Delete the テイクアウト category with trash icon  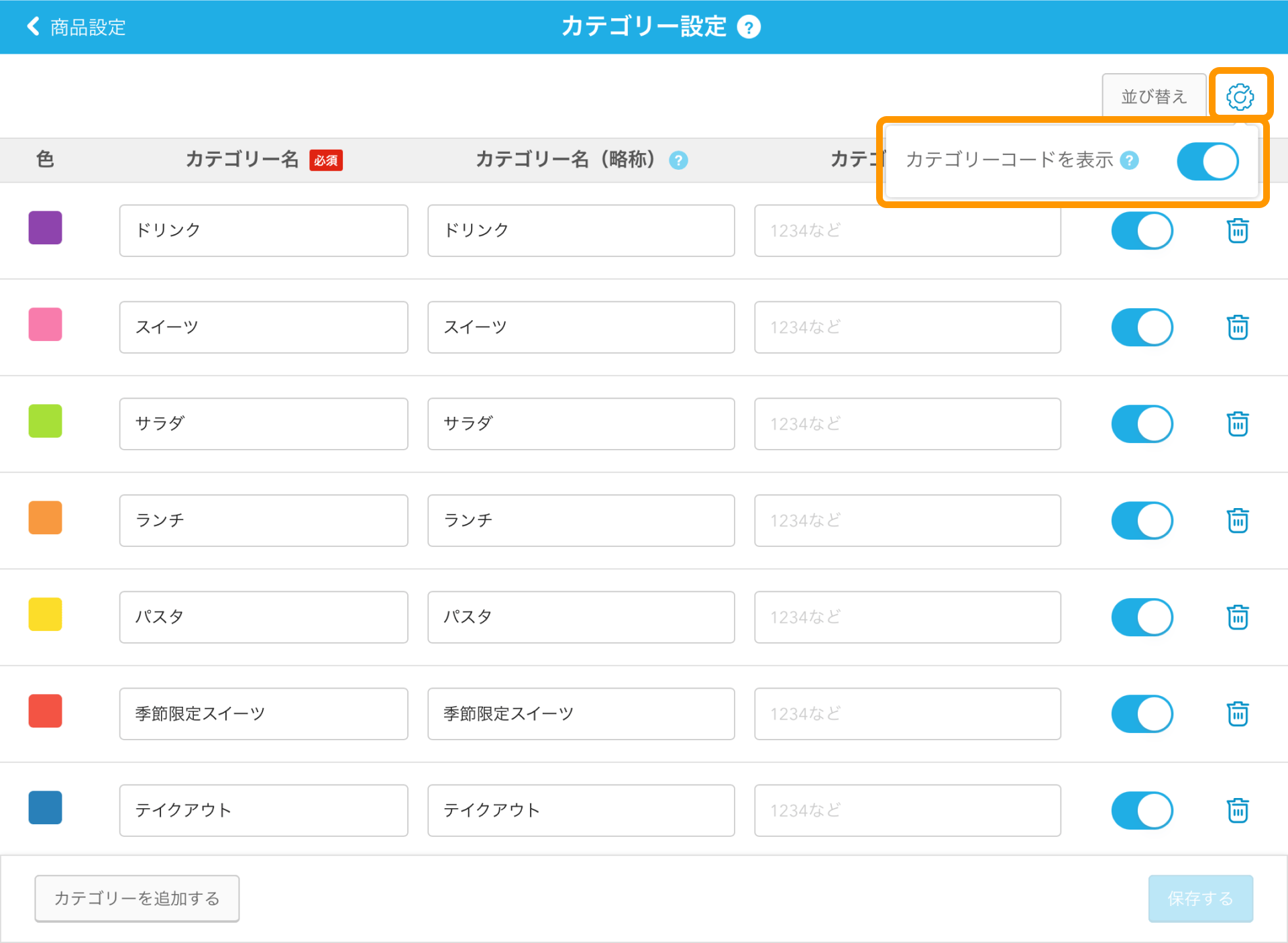pyautogui.click(x=1238, y=810)
